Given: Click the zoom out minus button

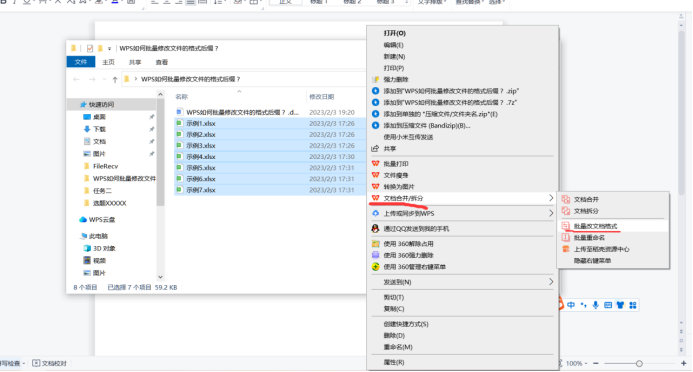Looking at the screenshot, I should (x=596, y=364).
